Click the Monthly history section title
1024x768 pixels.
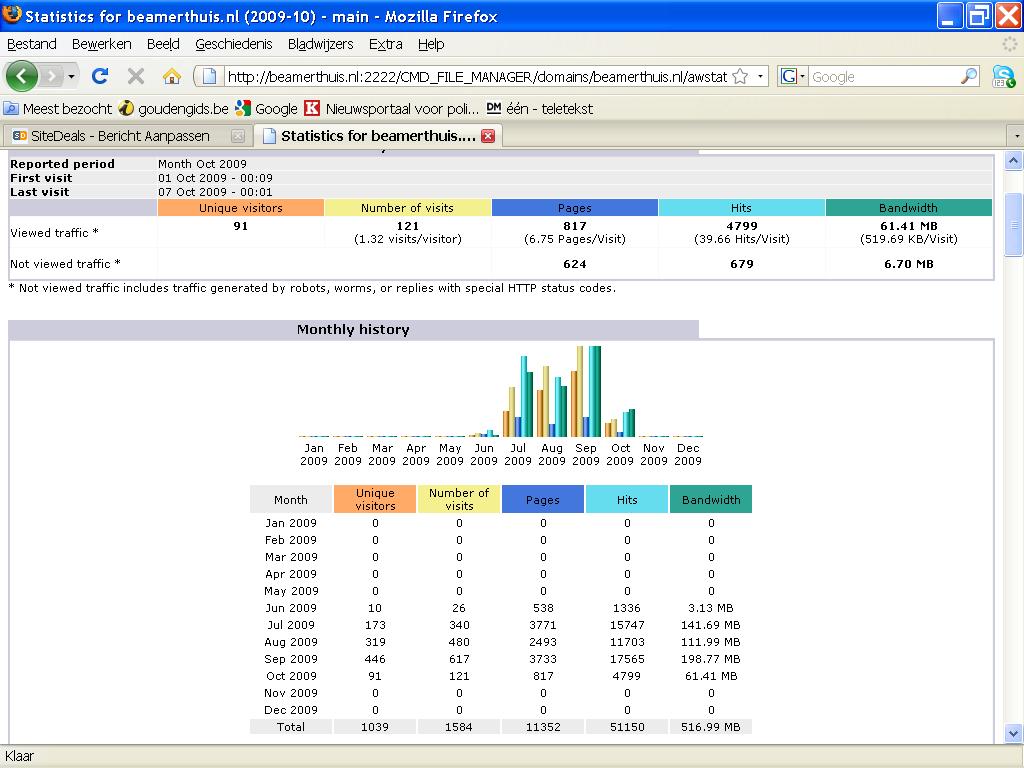353,329
